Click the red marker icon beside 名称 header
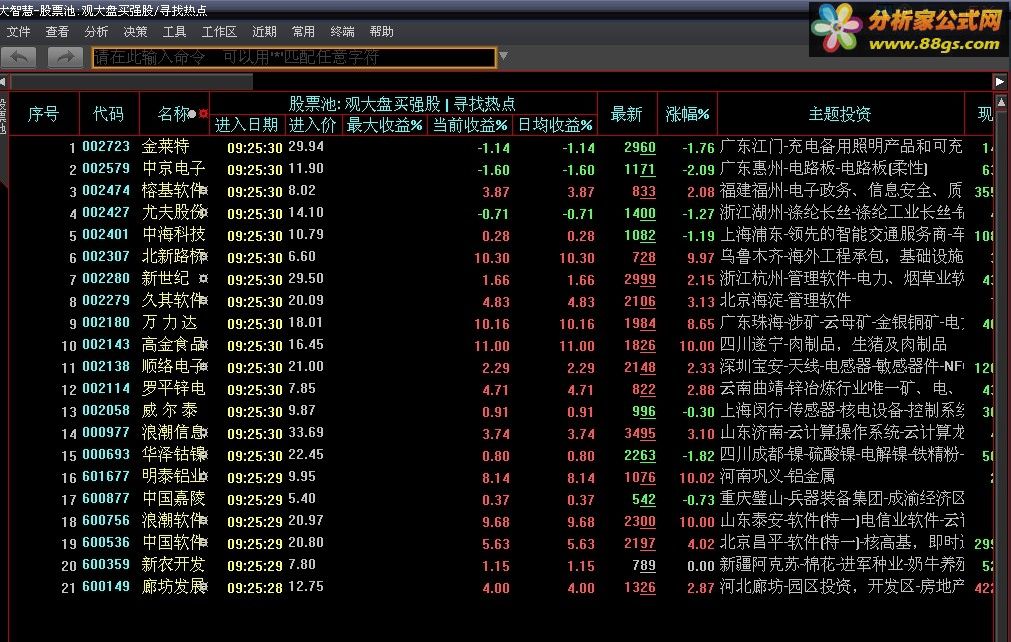This screenshot has height=642, width=1011. [x=203, y=114]
